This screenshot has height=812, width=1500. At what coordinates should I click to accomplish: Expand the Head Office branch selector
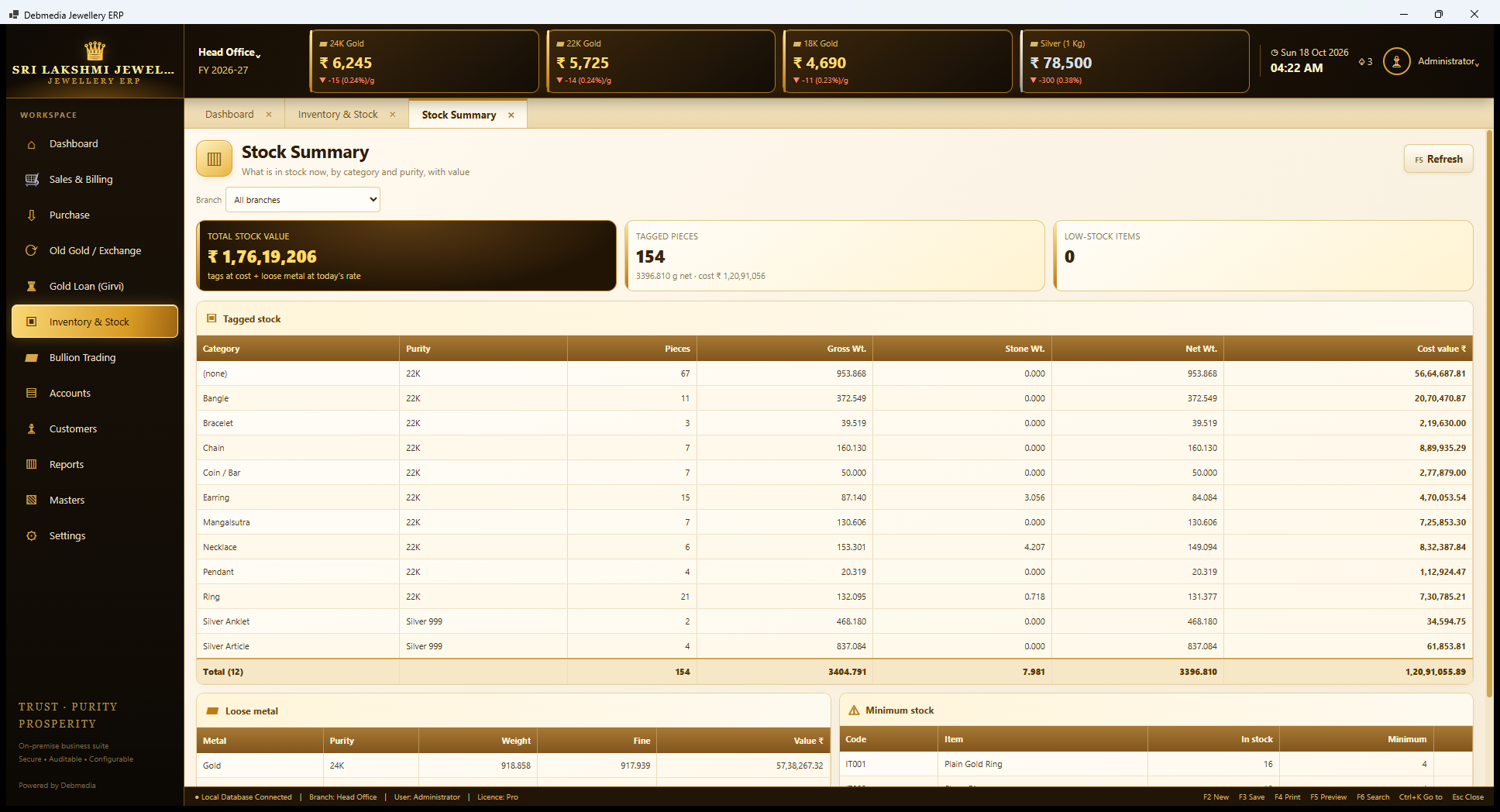(x=229, y=53)
